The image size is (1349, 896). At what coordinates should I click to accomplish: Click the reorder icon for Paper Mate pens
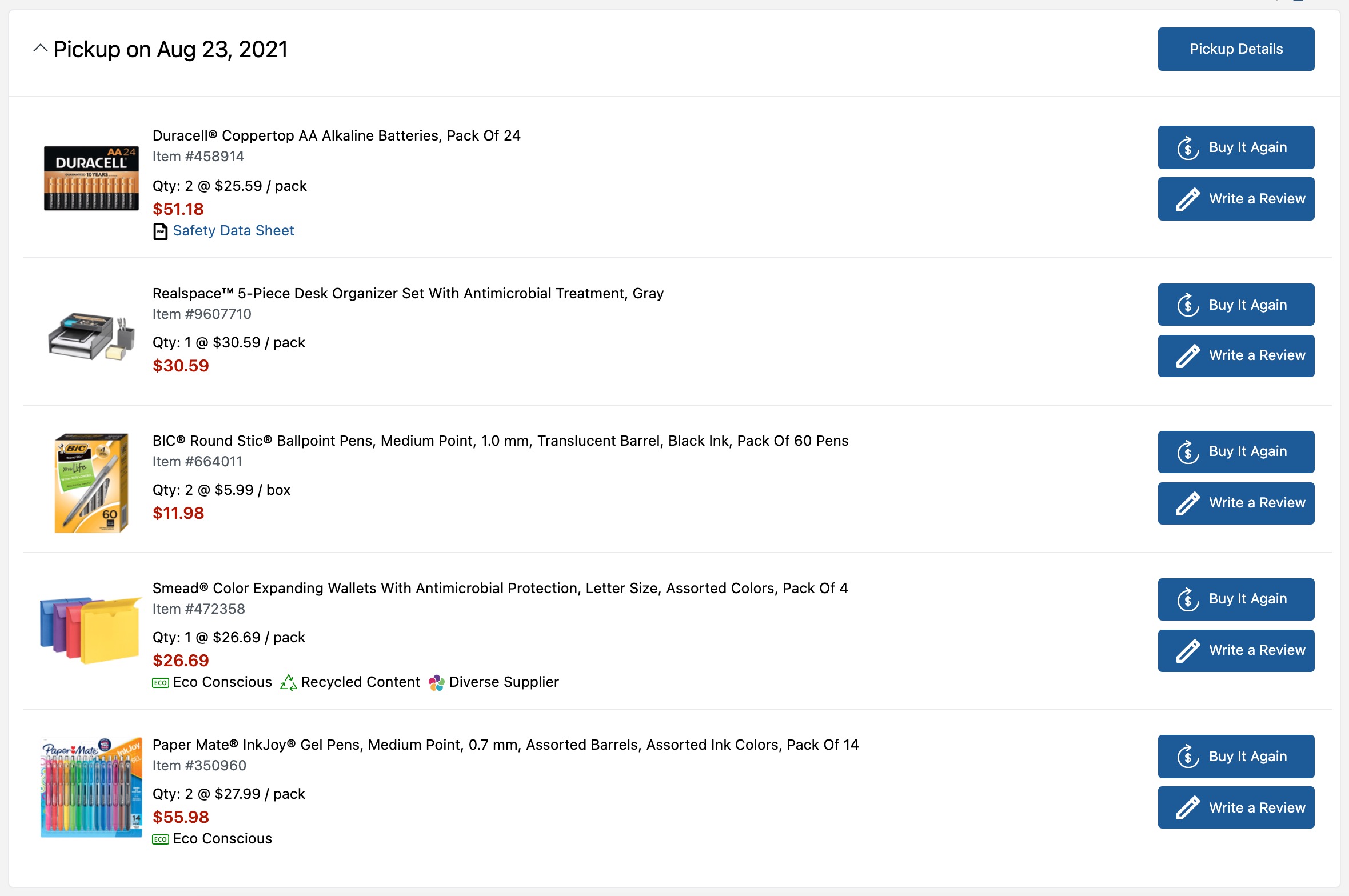coord(1188,757)
